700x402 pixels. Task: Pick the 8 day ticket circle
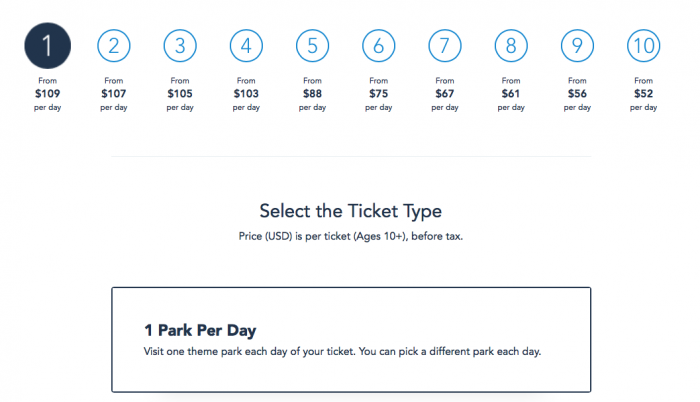pyautogui.click(x=511, y=45)
